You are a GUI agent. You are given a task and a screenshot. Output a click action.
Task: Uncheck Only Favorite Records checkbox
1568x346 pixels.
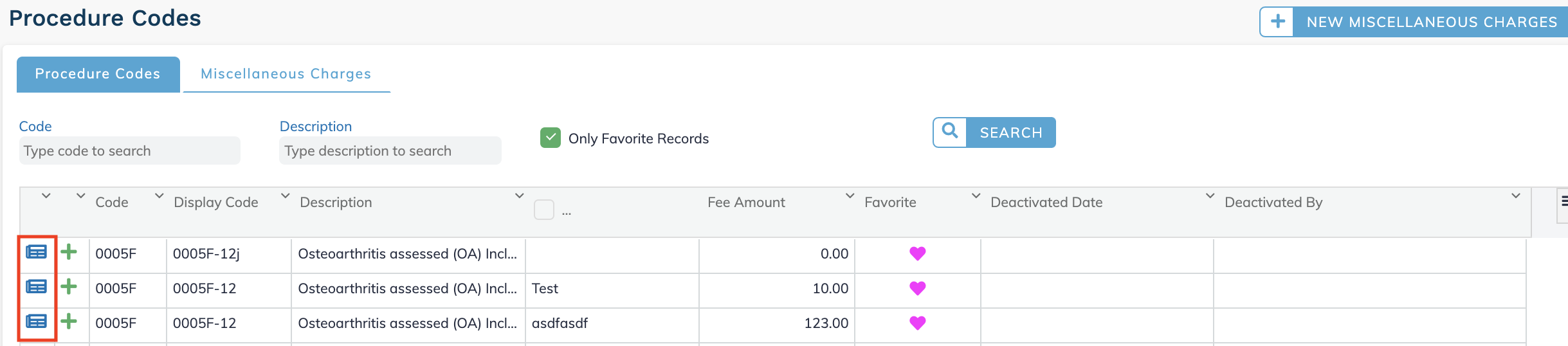551,138
